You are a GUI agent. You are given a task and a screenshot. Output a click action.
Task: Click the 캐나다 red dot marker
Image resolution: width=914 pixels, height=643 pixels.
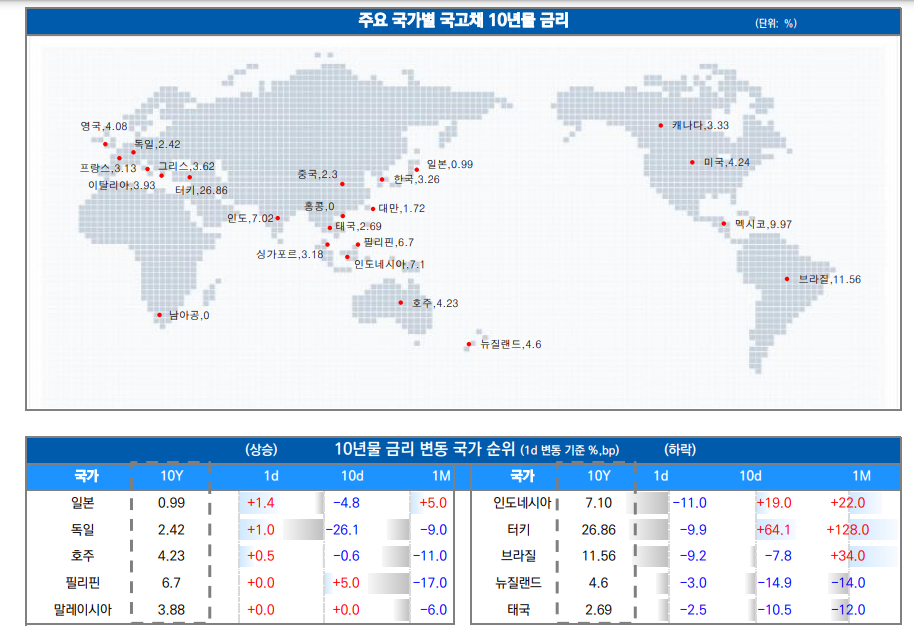click(660, 126)
